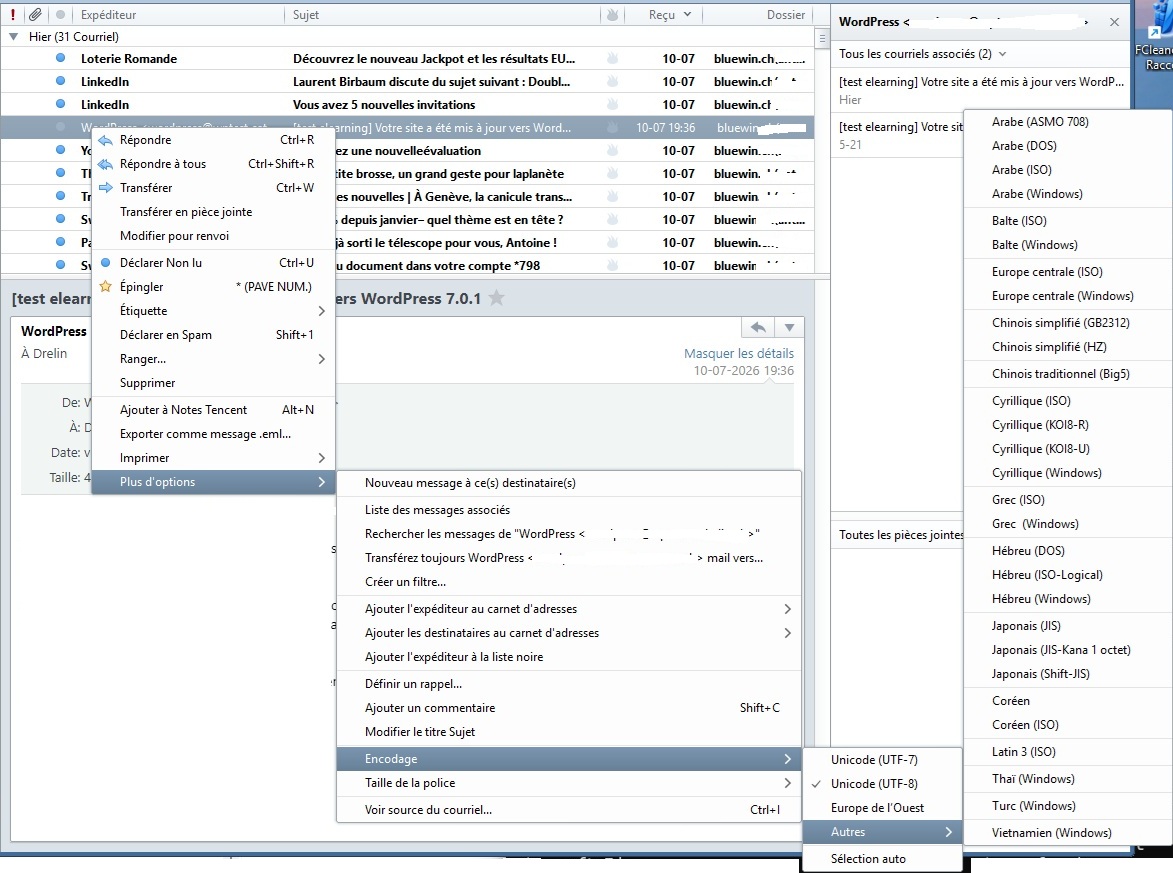Image resolution: width=1173 pixels, height=873 pixels.
Task: Click the read-status dot column header
Action: [61, 14]
